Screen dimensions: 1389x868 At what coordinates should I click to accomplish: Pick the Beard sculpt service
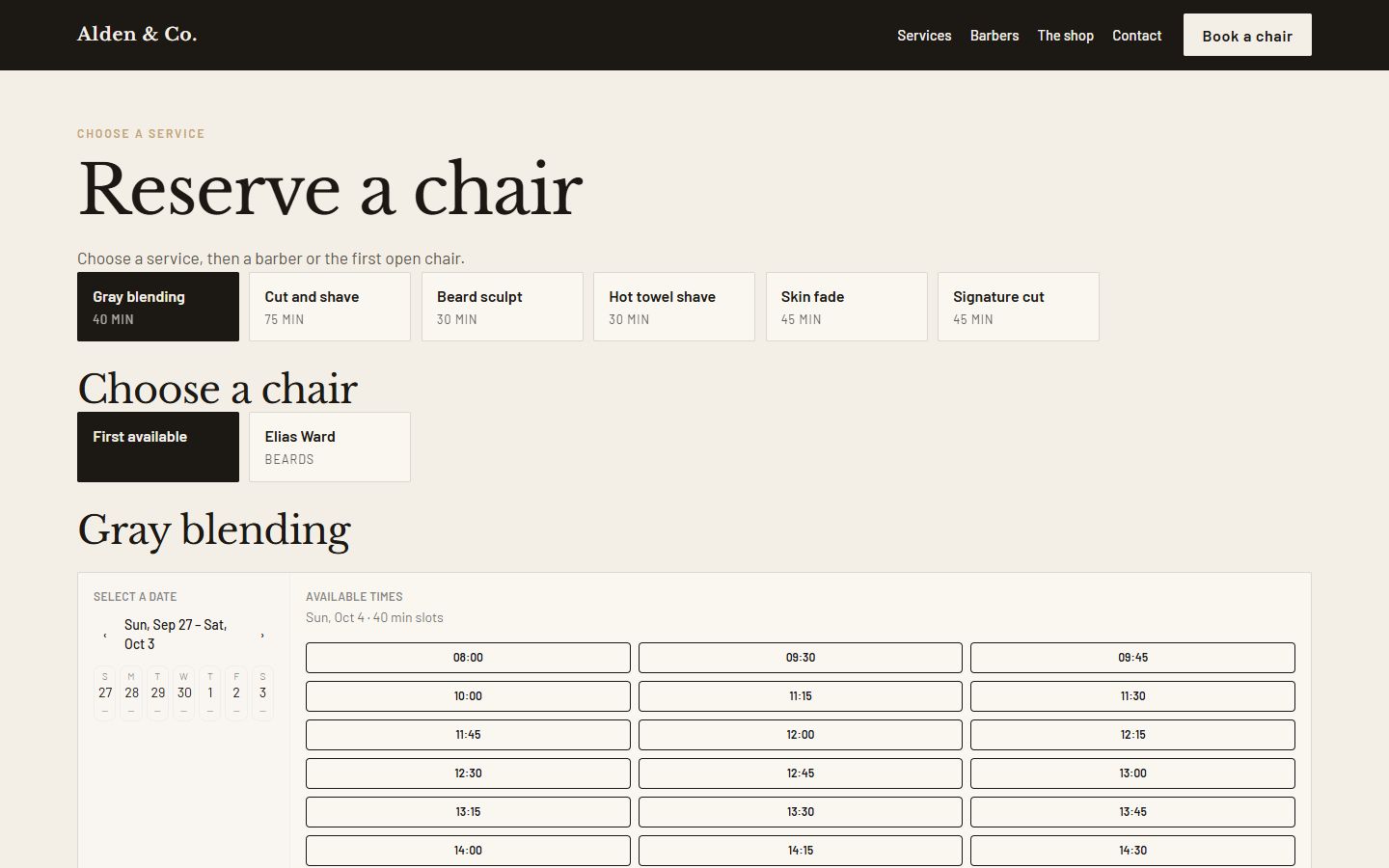click(x=503, y=307)
